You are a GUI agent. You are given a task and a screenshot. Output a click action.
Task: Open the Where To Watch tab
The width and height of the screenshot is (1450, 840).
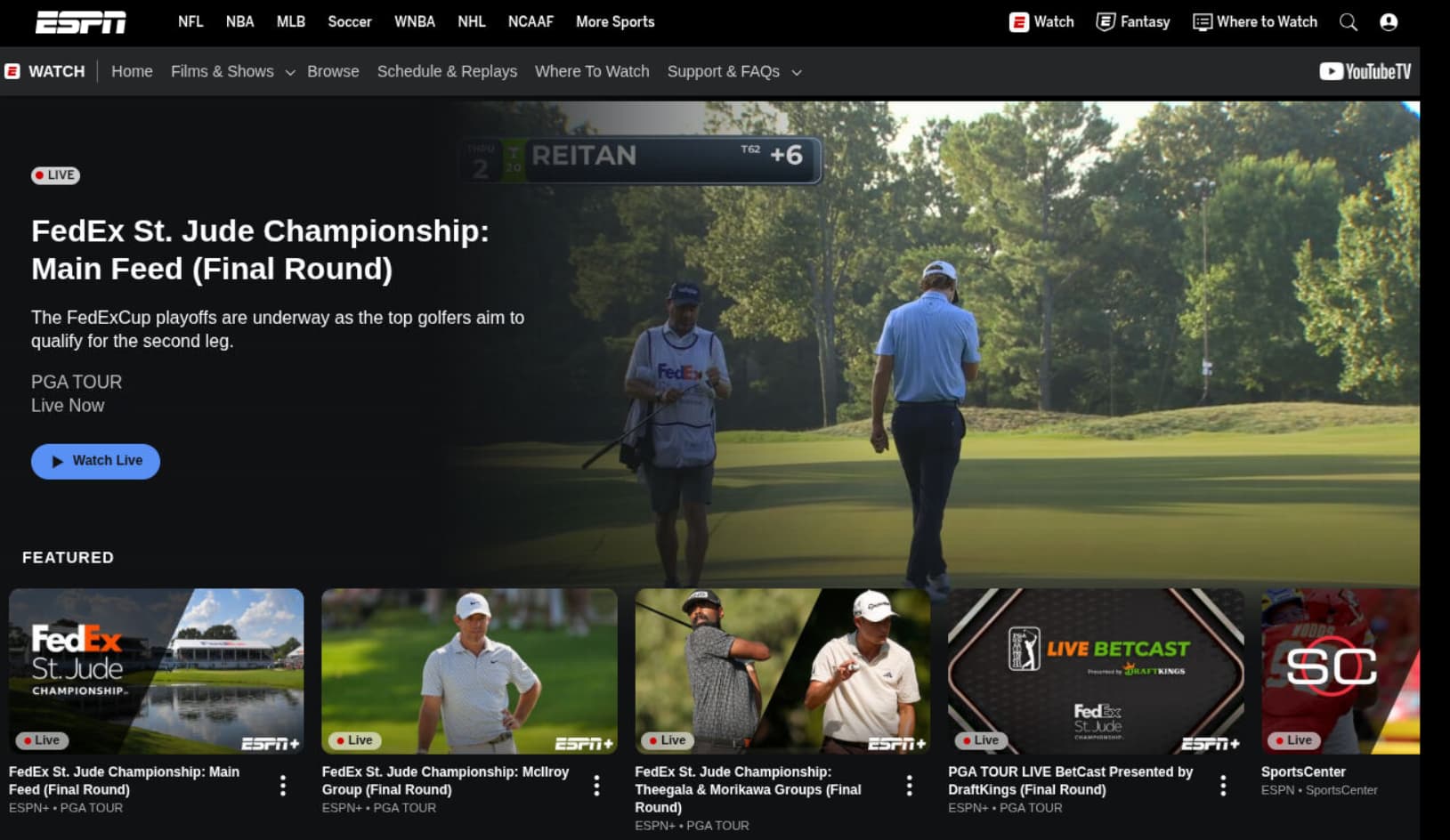pos(592,71)
